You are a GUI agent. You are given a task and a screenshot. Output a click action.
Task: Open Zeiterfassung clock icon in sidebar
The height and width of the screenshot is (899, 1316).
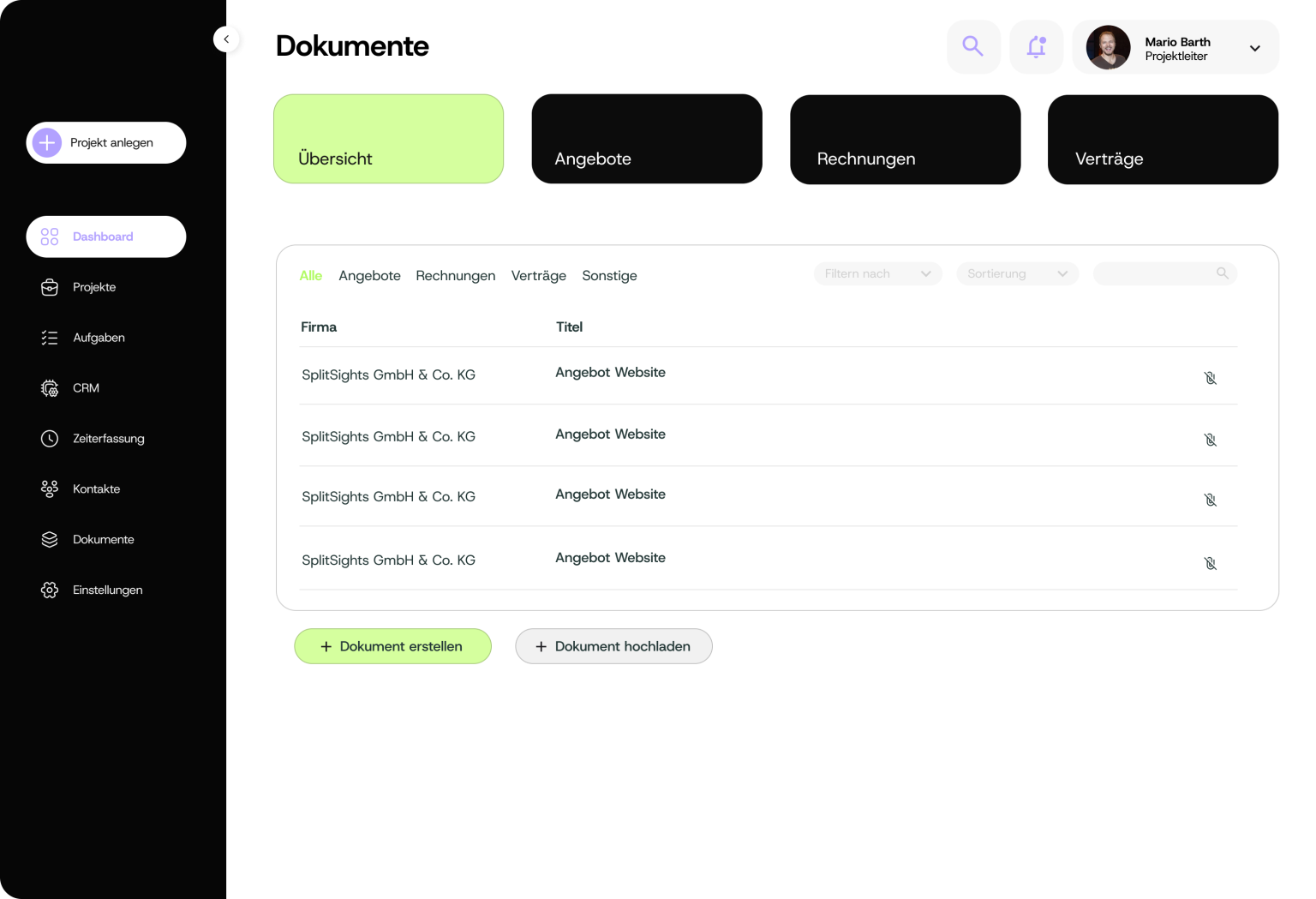tap(50, 439)
